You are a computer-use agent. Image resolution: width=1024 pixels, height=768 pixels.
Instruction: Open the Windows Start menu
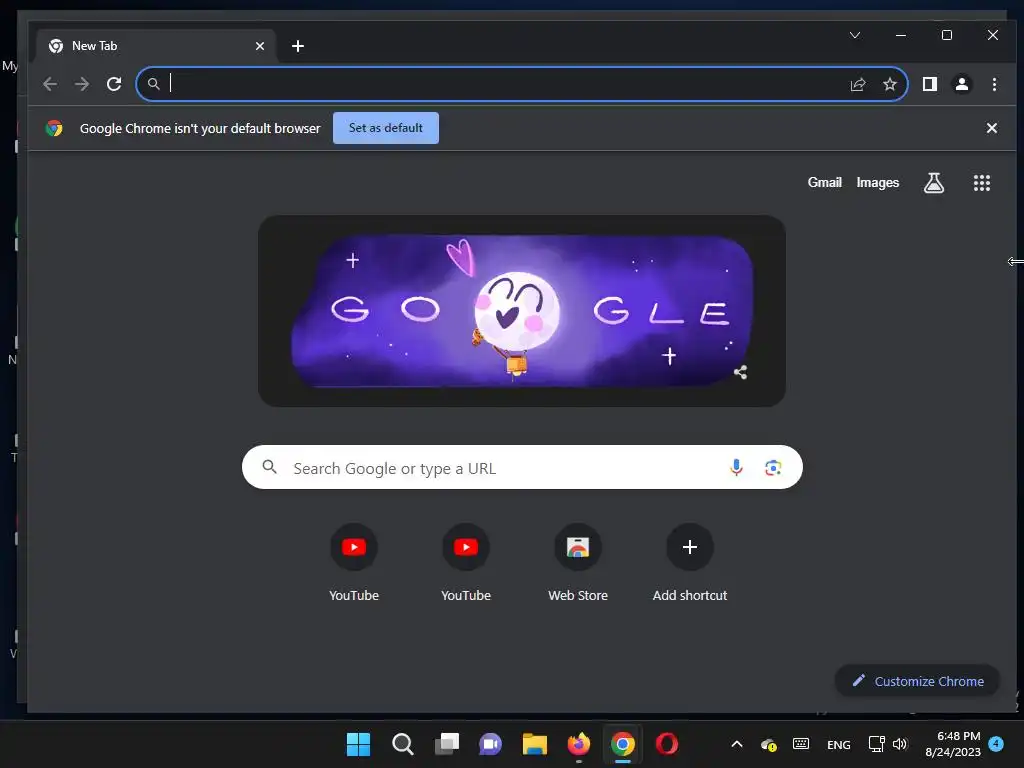coord(358,744)
